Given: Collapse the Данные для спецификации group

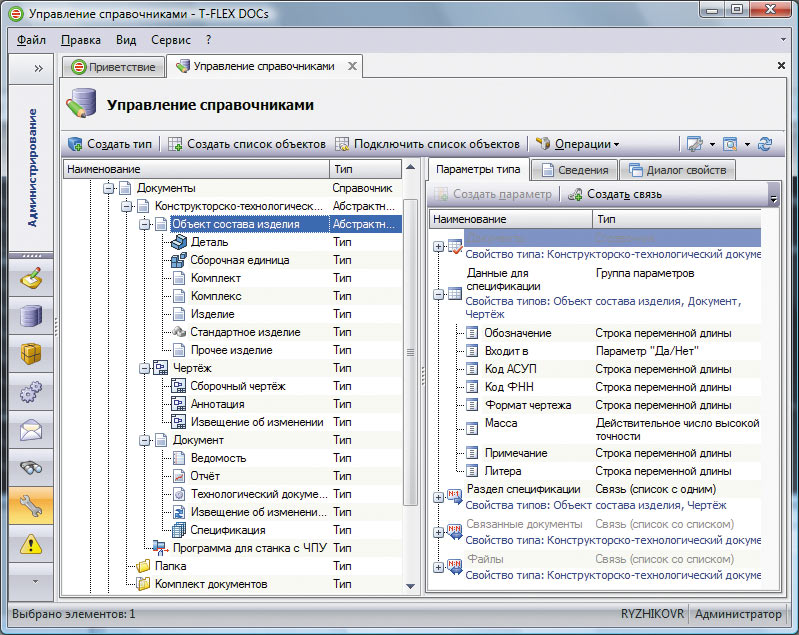Looking at the screenshot, I should [438, 294].
